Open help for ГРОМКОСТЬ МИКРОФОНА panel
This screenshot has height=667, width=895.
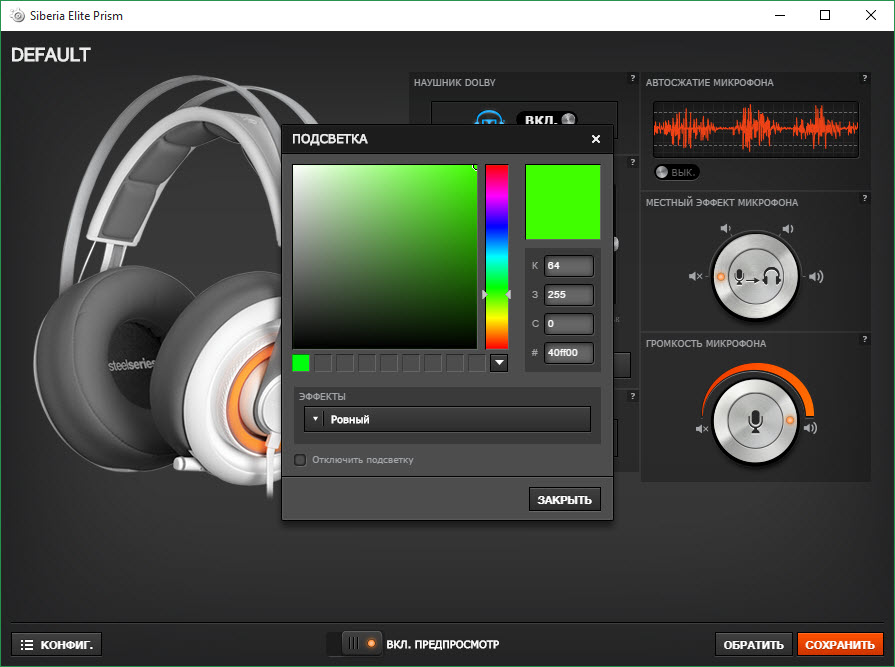point(865,339)
